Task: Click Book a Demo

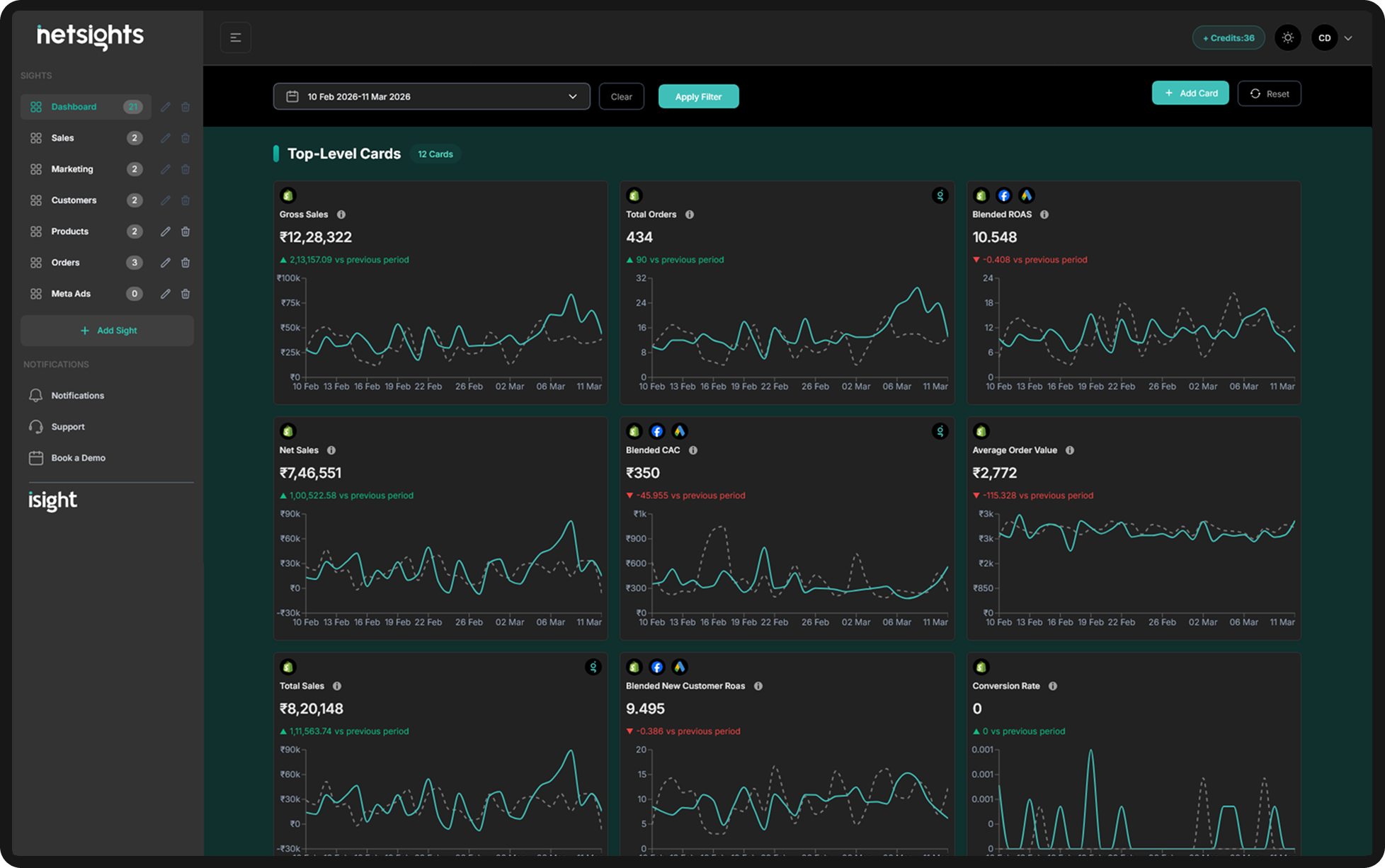Action: pyautogui.click(x=67, y=458)
